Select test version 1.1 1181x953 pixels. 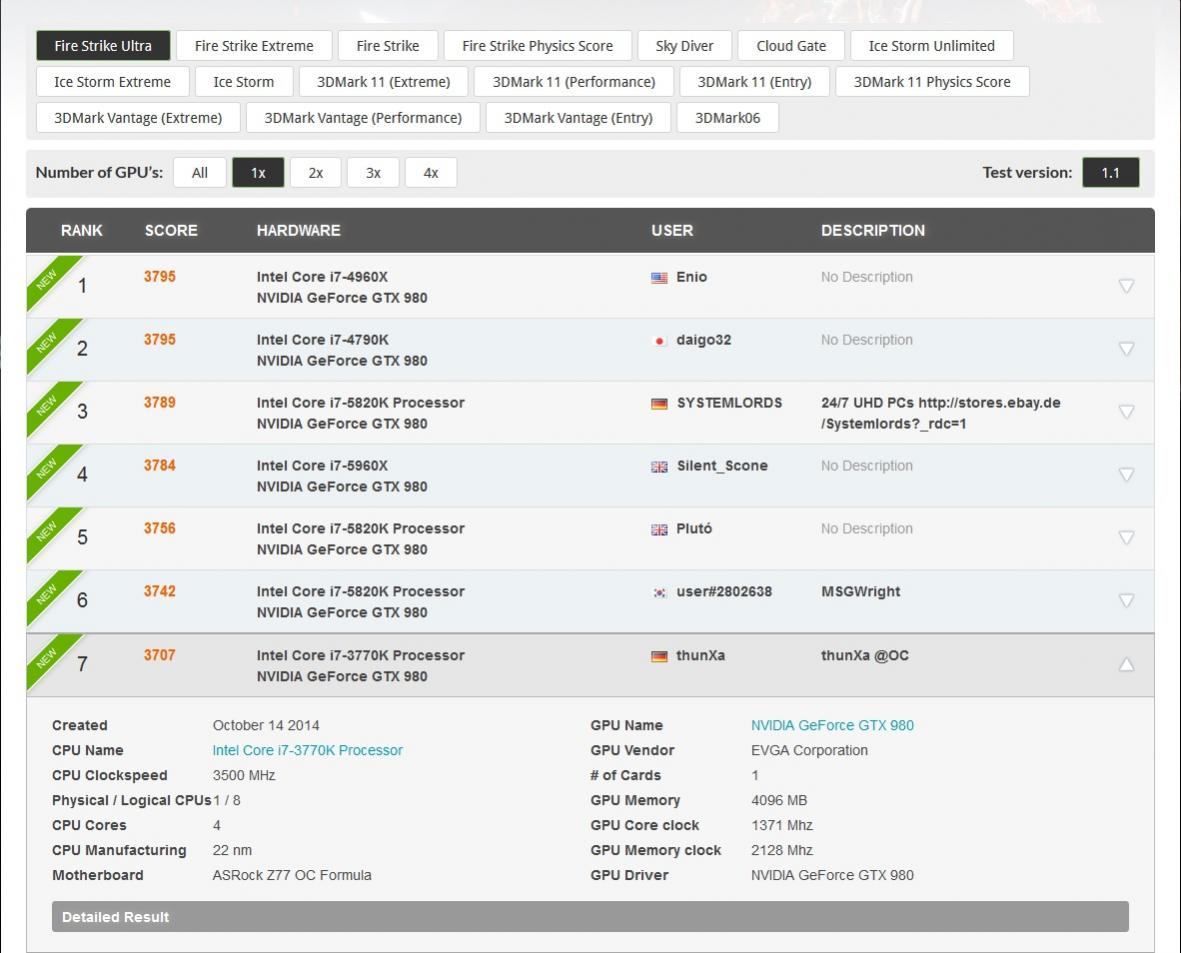(1111, 173)
